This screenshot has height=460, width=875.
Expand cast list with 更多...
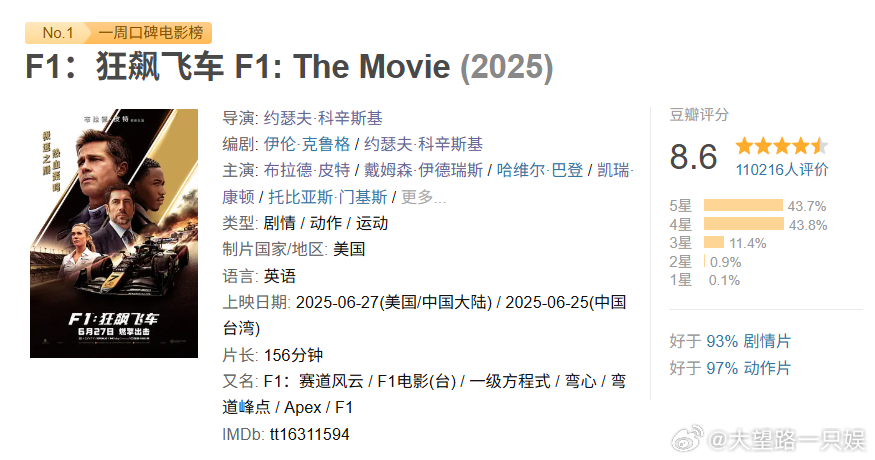pos(424,197)
